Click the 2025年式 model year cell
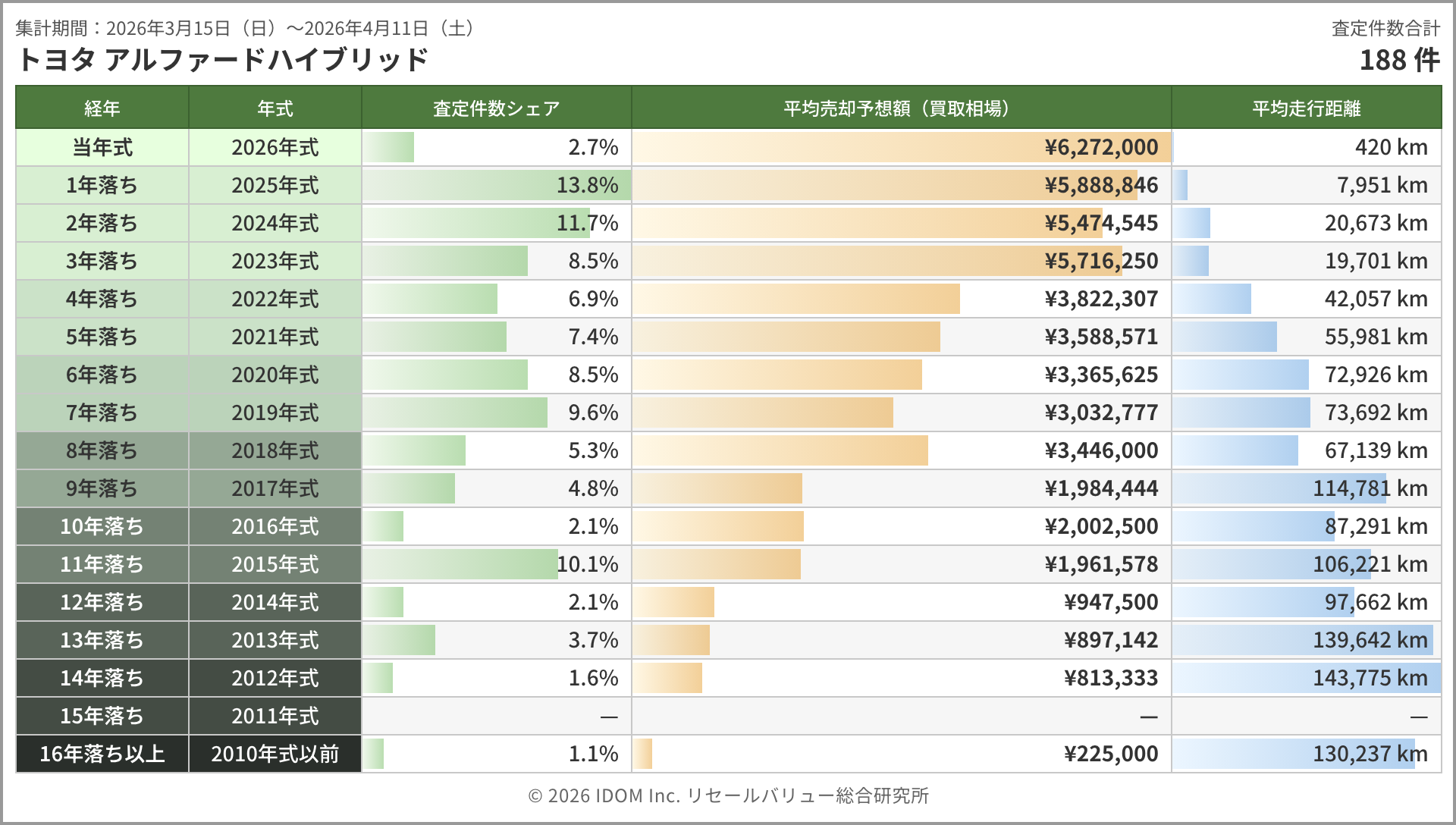The height and width of the screenshot is (825, 1456). point(275,185)
